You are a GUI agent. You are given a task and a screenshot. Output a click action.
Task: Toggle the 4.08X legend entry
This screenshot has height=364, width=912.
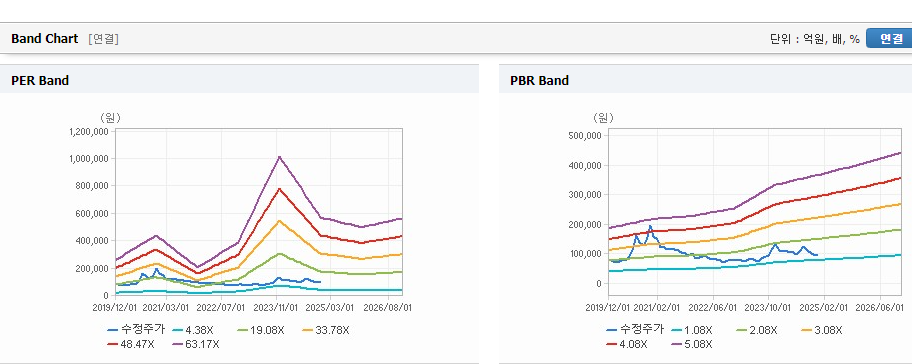(627, 344)
